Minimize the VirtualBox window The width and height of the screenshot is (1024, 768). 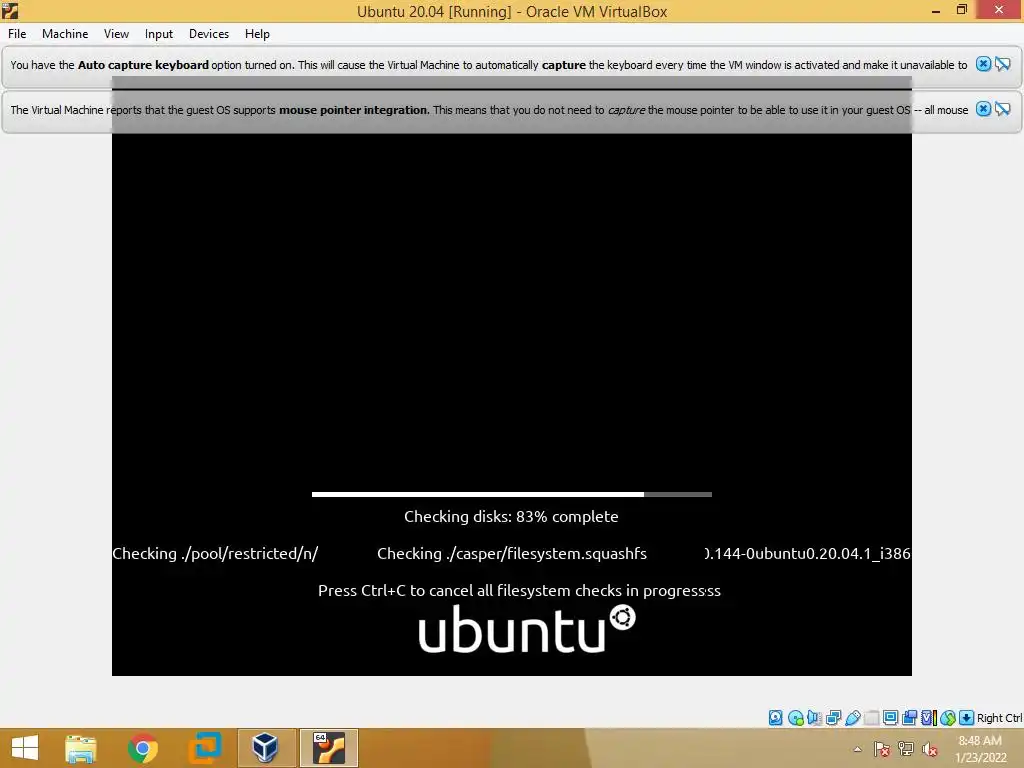coord(935,10)
